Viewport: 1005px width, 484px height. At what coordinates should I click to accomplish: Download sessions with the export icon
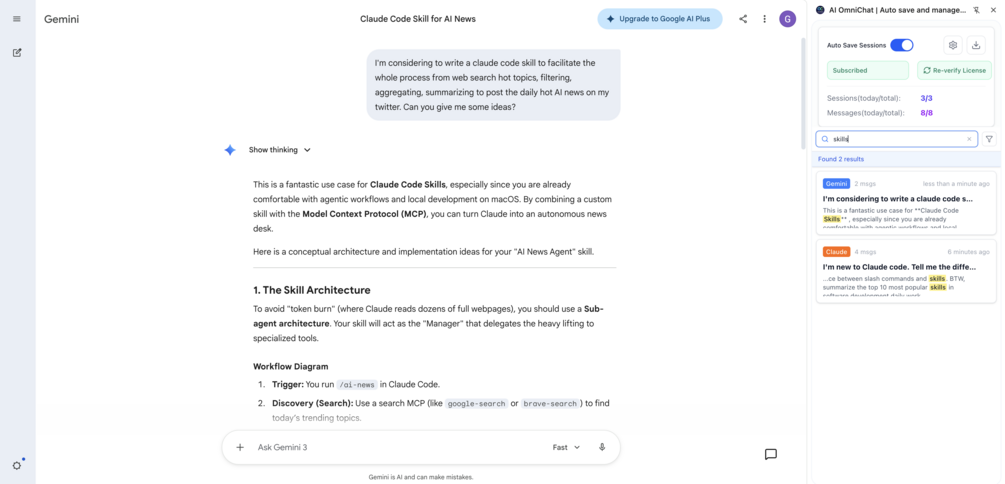976,45
